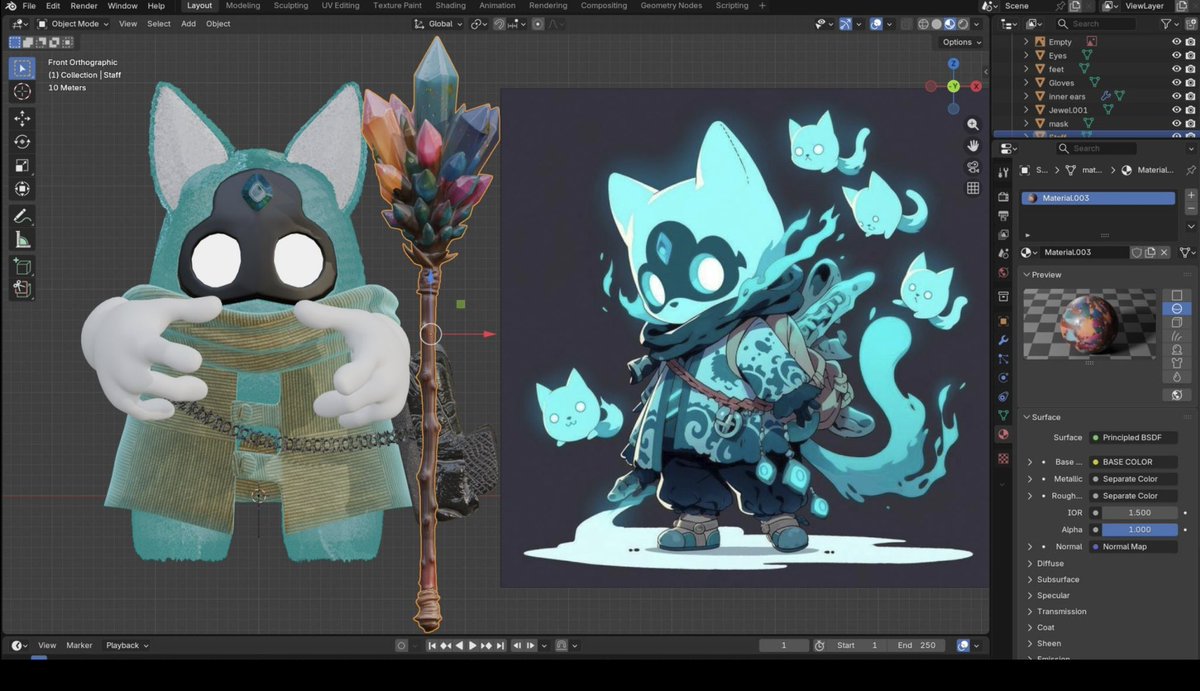Open the Modifiers wrench properties tab
1200x691 pixels.
(1003, 340)
